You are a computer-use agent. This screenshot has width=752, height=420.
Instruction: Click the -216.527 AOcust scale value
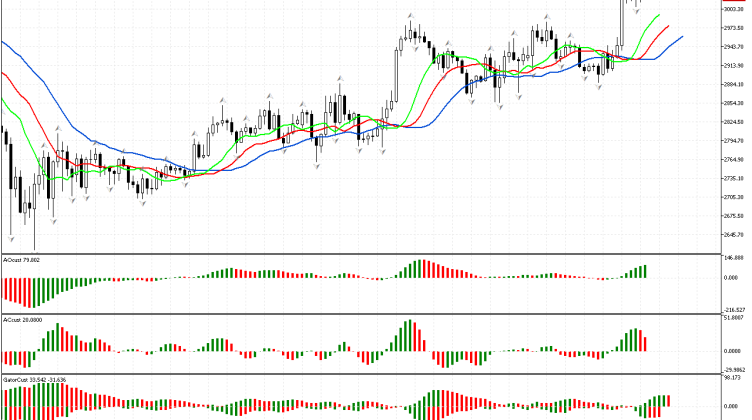coord(734,310)
